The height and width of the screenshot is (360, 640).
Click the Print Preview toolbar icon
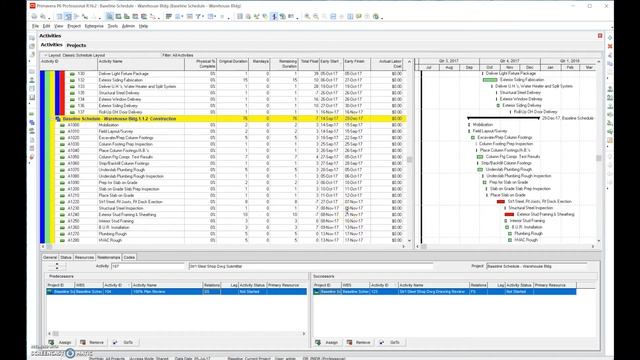(43, 17)
